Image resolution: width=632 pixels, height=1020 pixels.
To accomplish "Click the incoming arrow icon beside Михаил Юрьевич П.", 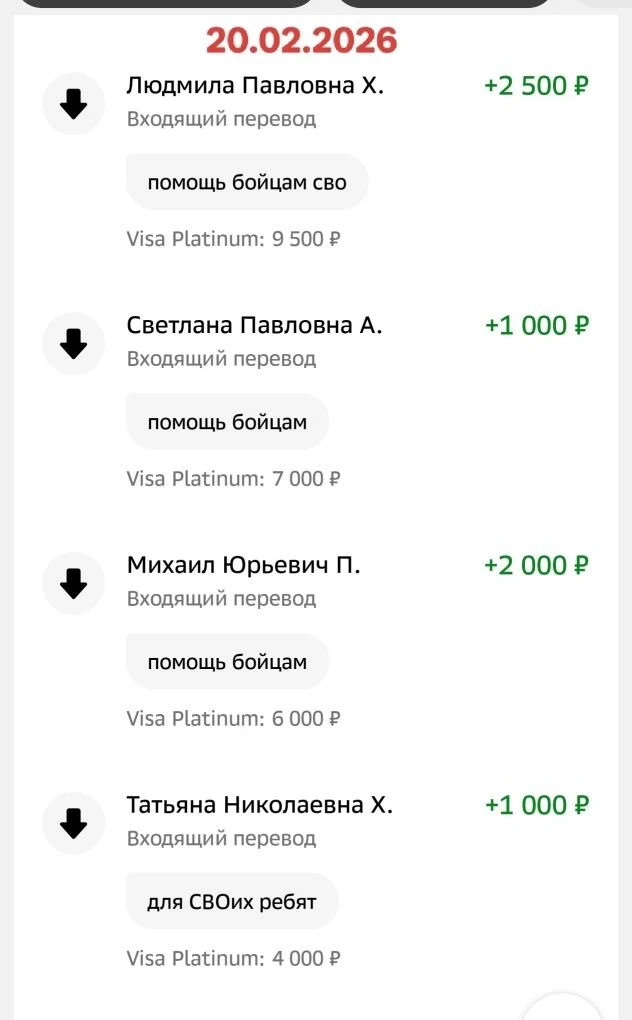I will pos(74,583).
